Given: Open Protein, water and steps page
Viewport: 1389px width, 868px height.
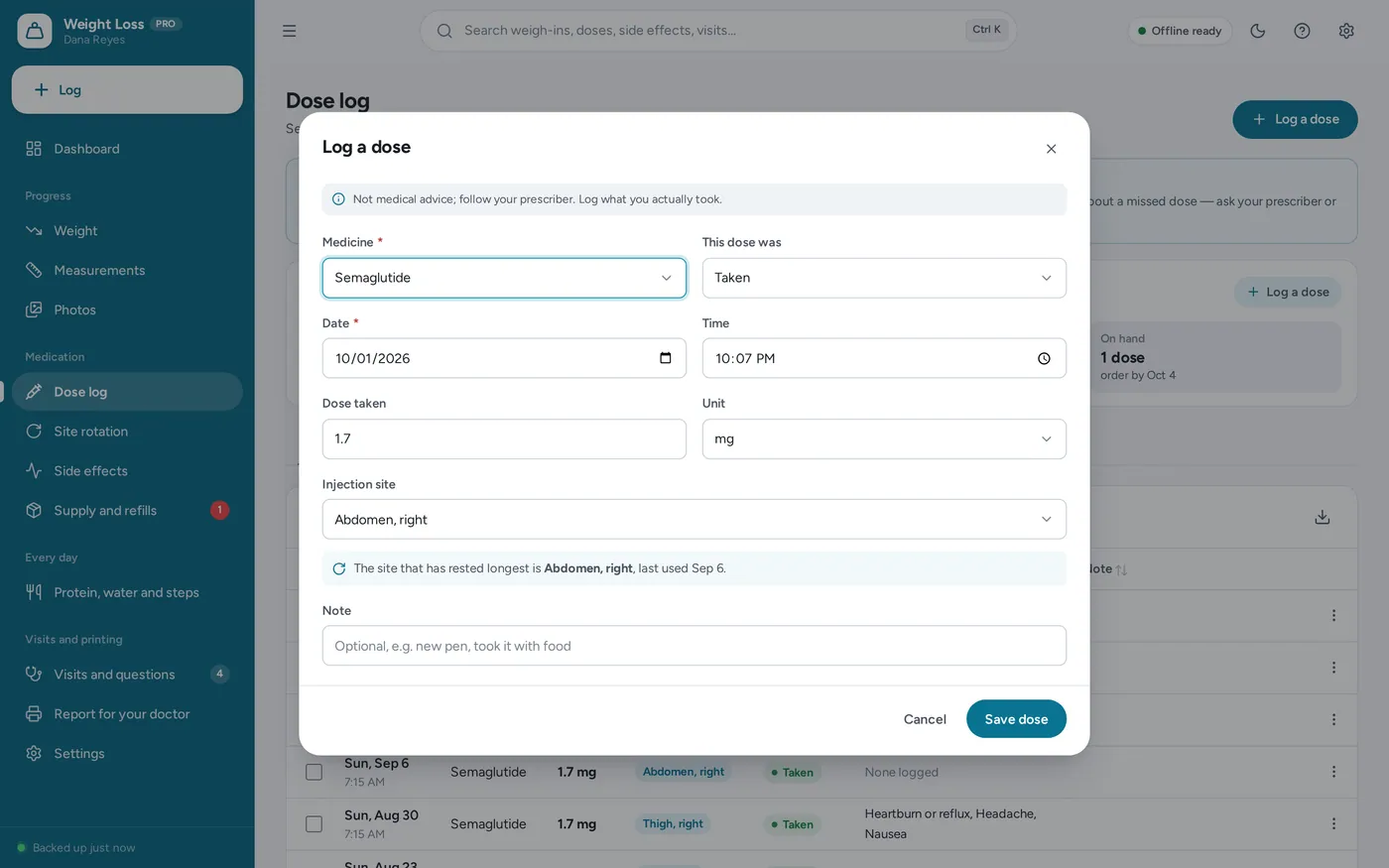Looking at the screenshot, I should click(x=127, y=592).
